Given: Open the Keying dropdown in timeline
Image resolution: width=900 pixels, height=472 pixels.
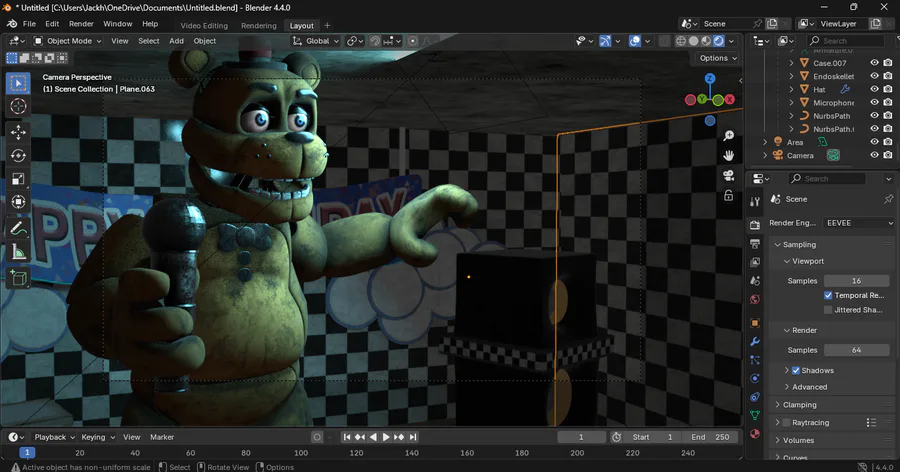Looking at the screenshot, I should tap(98, 437).
